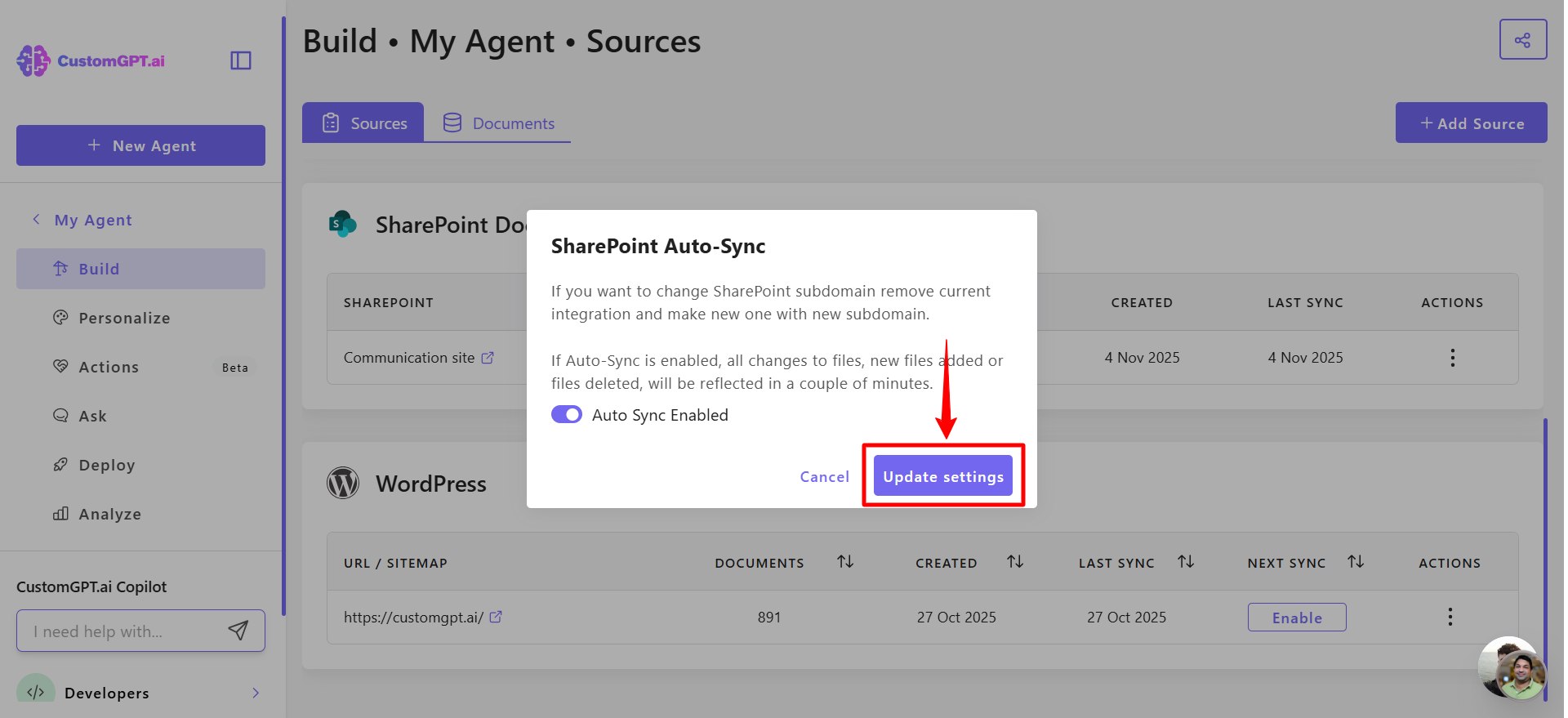The image size is (1568, 718).
Task: Open Analyze menu item
Action: coord(140,514)
